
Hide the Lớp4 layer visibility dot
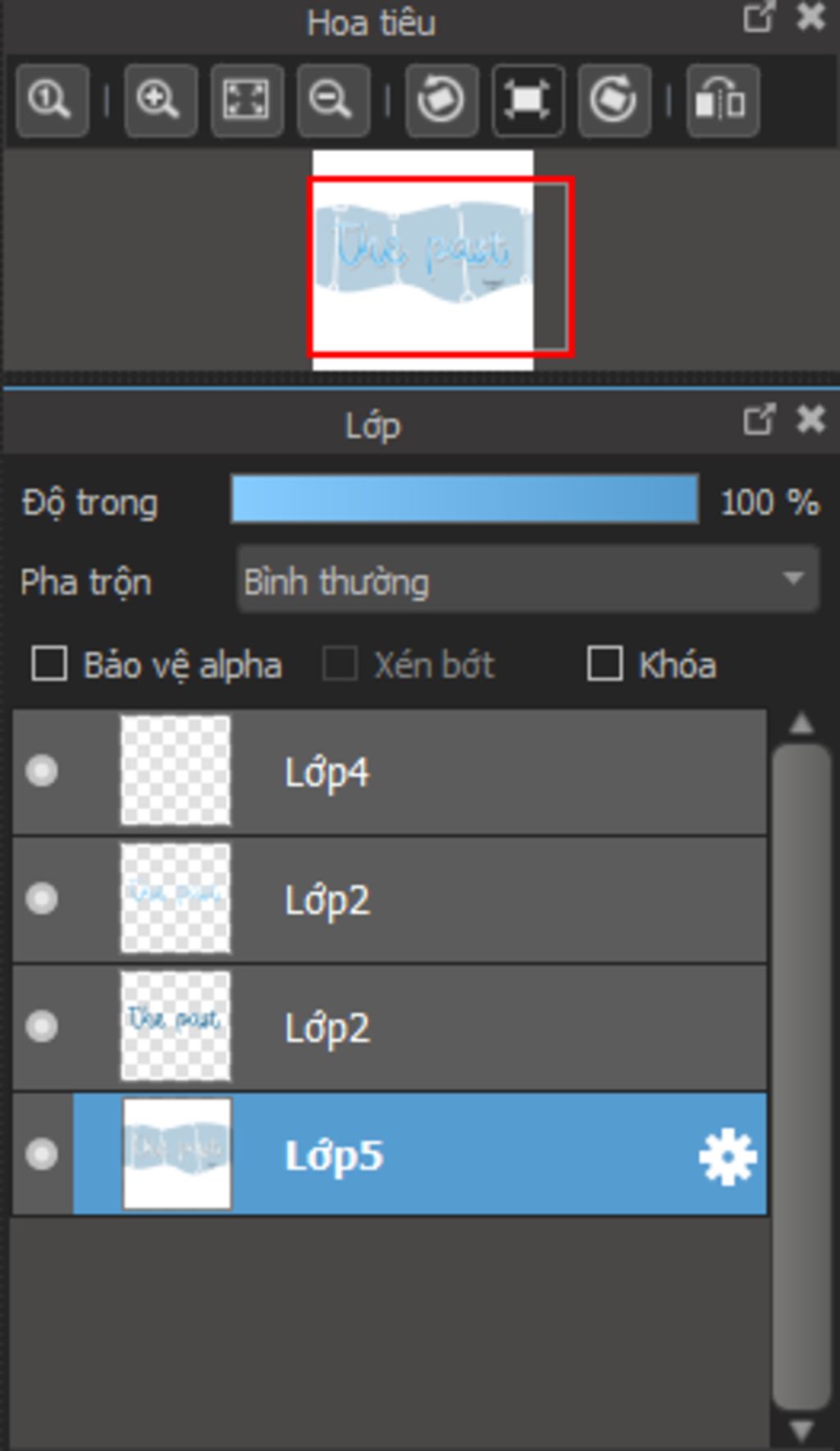coord(42,771)
